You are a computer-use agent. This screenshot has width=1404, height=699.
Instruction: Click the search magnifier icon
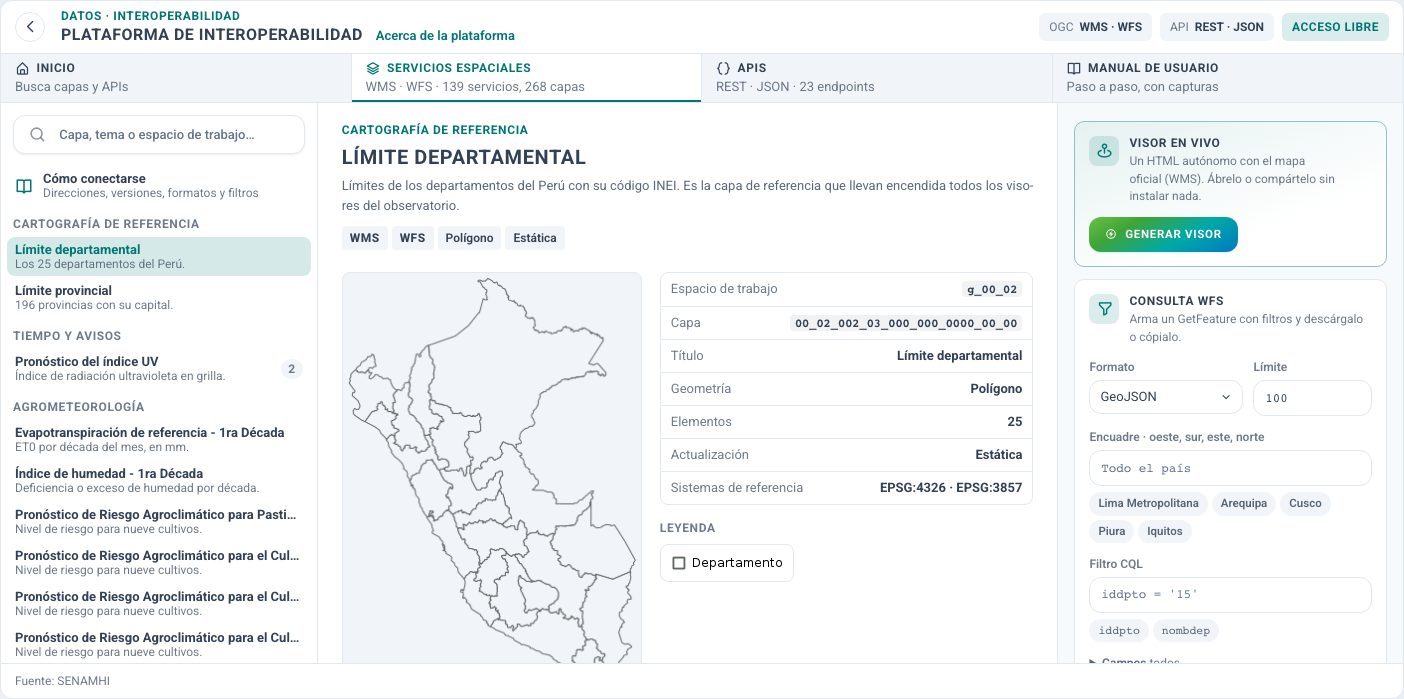[37, 134]
